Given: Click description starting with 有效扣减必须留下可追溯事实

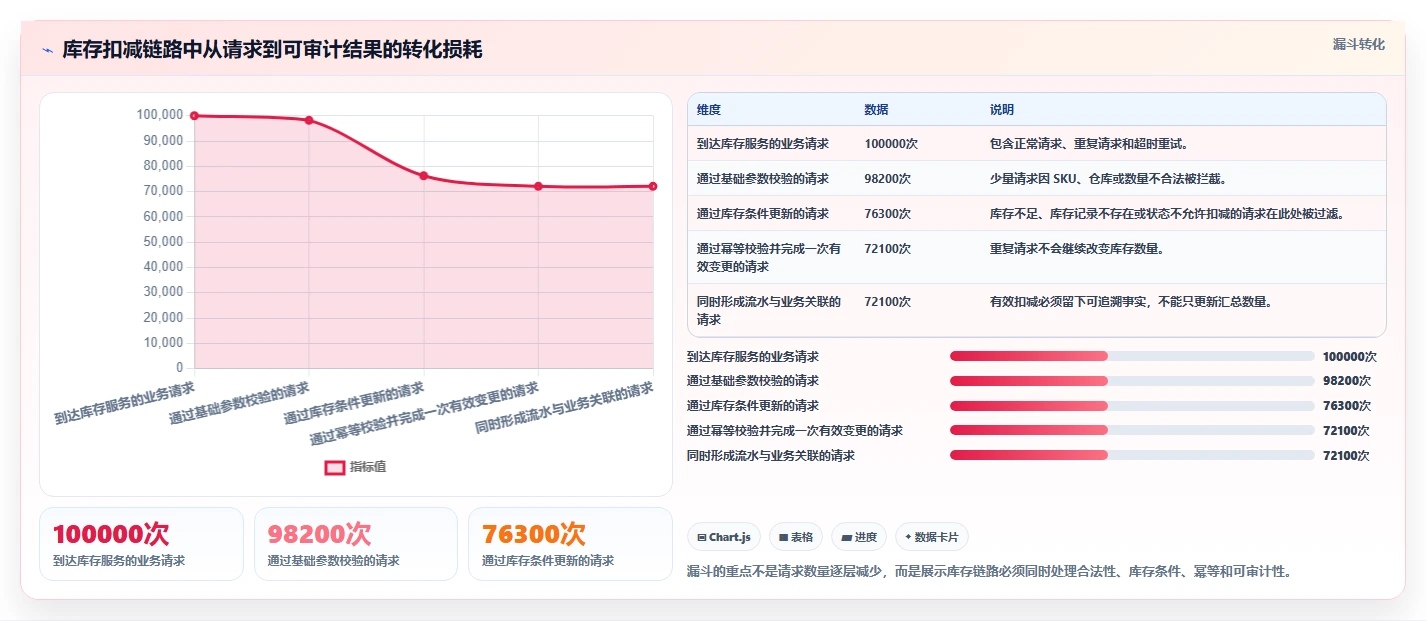Looking at the screenshot, I should 1131,302.
